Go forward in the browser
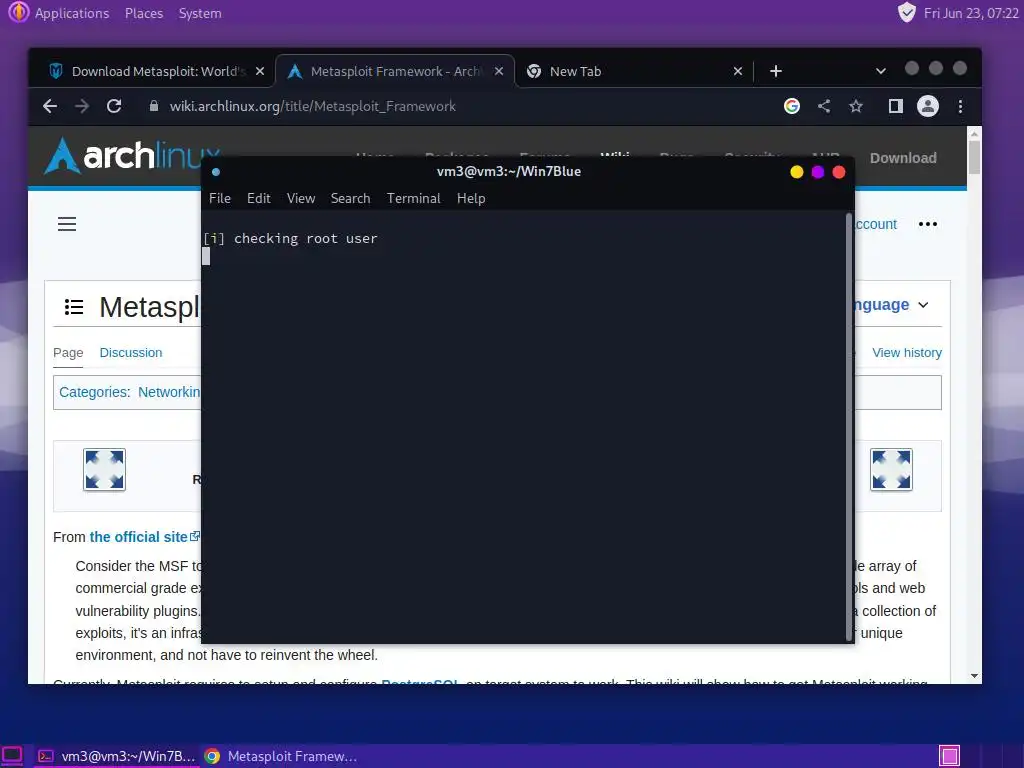This screenshot has width=1024, height=768. [82, 106]
